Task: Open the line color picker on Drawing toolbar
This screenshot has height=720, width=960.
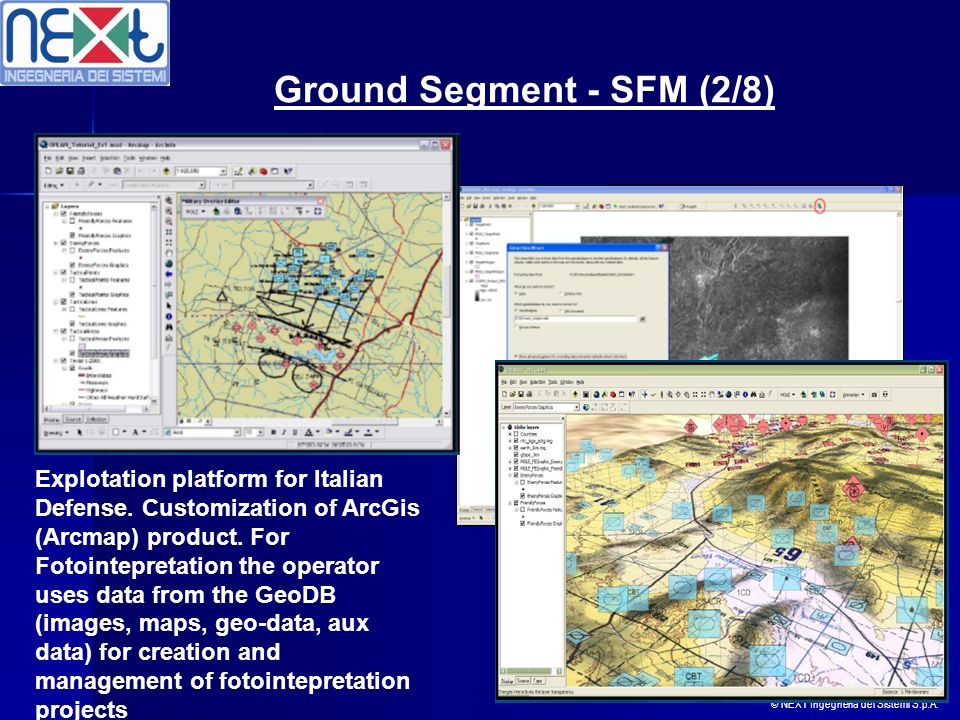Action: (x=351, y=432)
